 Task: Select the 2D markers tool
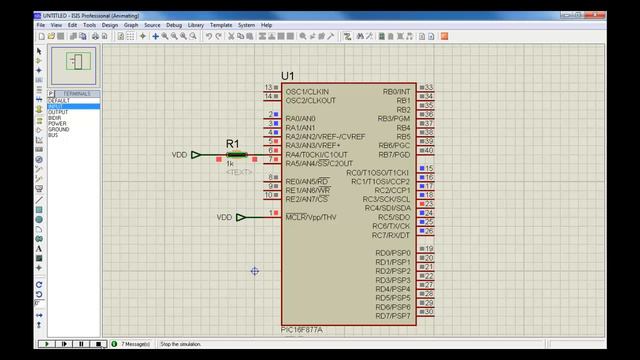39,268
